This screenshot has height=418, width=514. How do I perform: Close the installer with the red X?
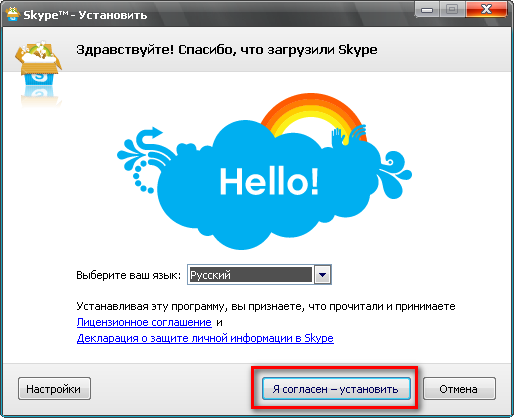[486, 10]
